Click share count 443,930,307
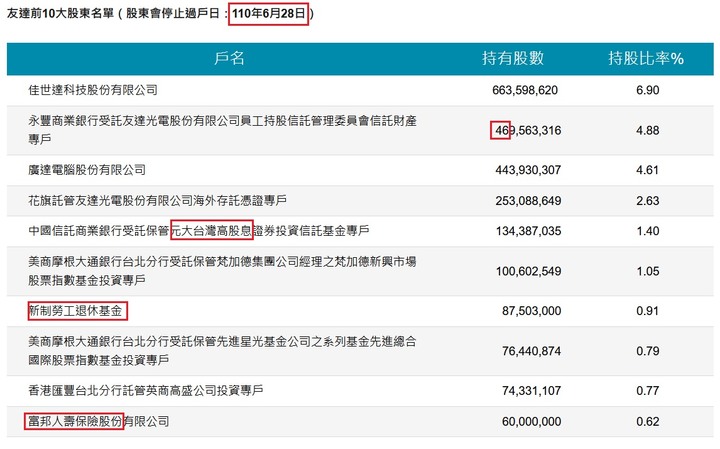 tap(528, 170)
